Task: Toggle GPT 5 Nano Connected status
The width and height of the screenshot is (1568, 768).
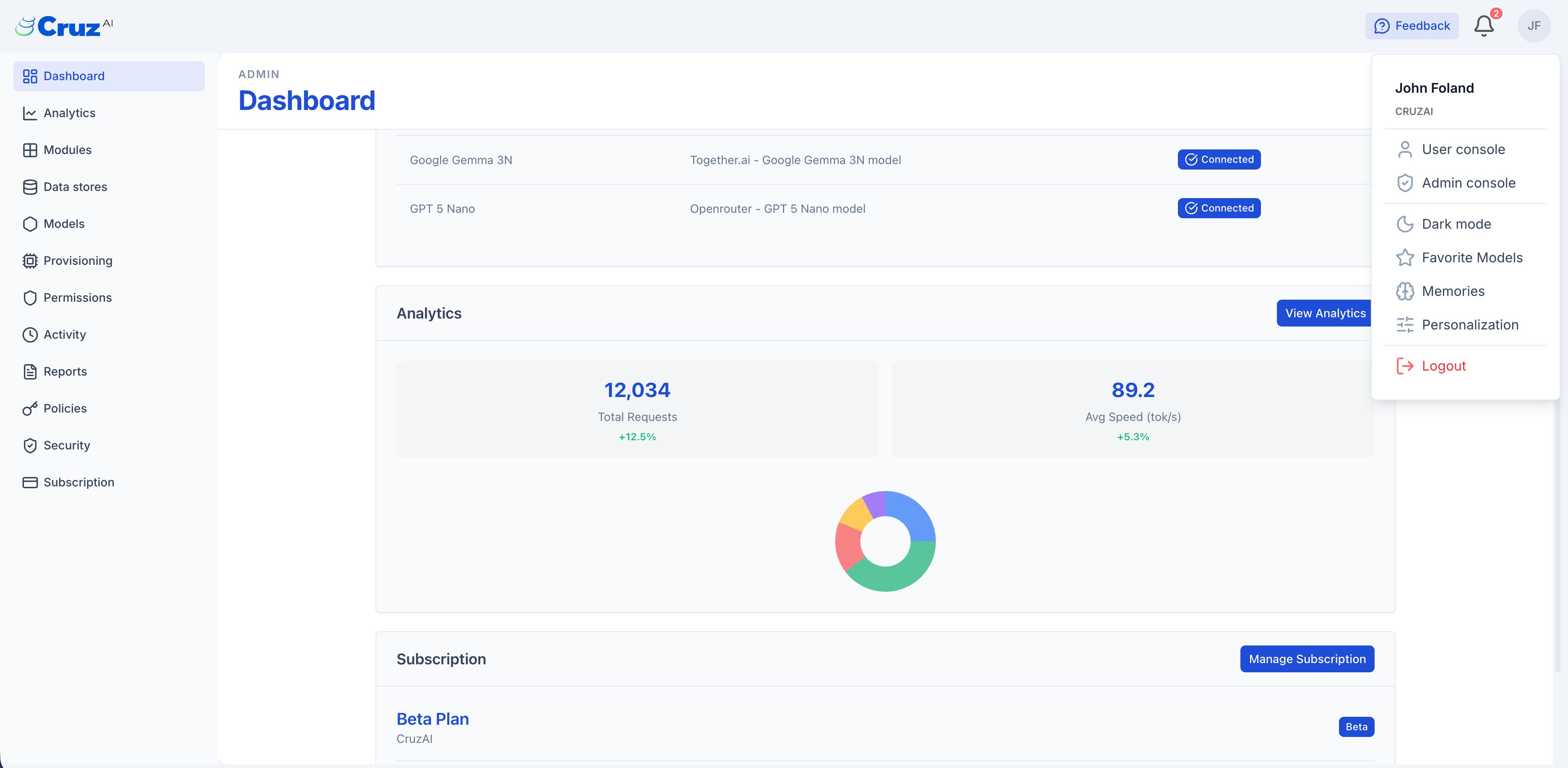Action: click(x=1219, y=208)
